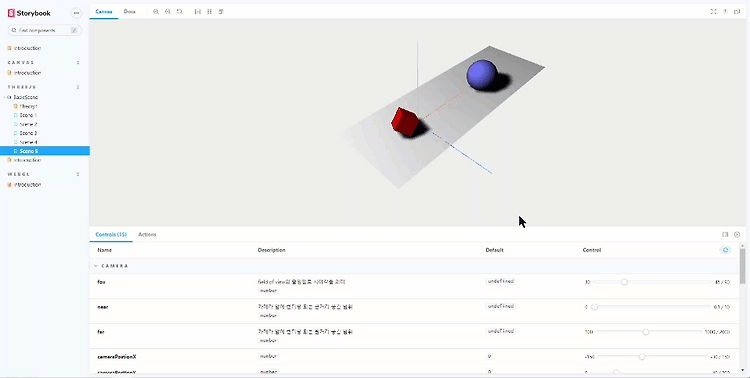Viewport: 750px width, 378px height.
Task: Select the Scene 4 story
Action: 28,142
